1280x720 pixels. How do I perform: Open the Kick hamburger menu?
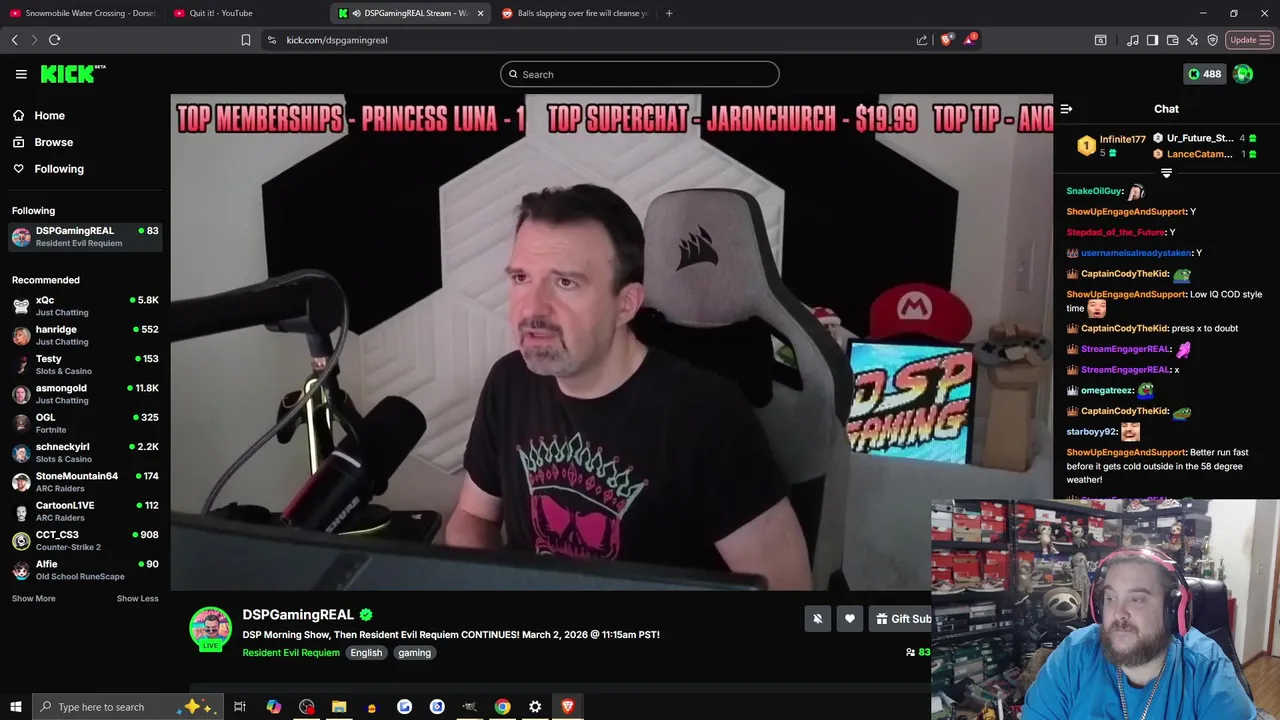21,74
